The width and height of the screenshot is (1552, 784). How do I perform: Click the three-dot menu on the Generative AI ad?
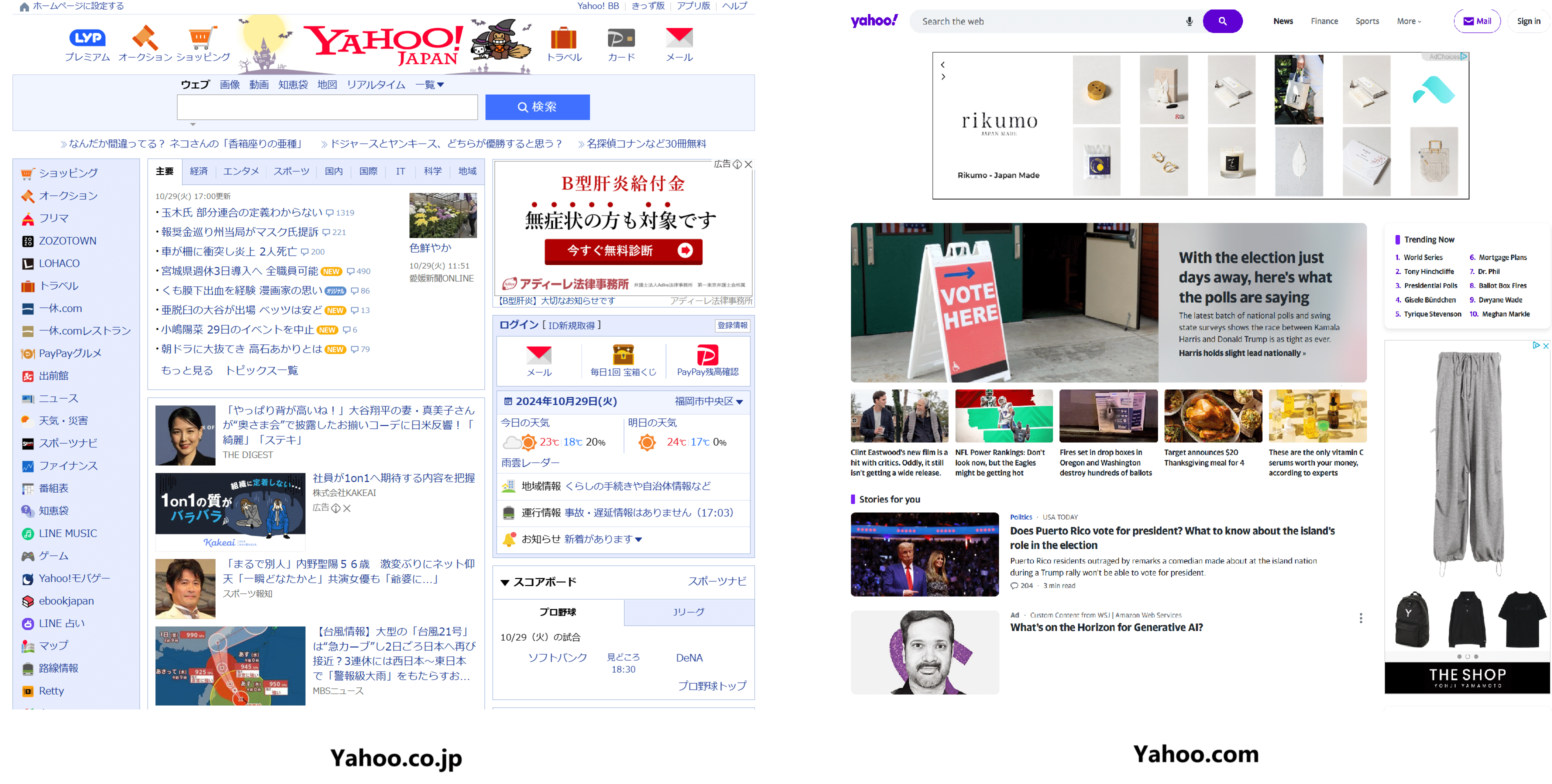tap(1360, 618)
